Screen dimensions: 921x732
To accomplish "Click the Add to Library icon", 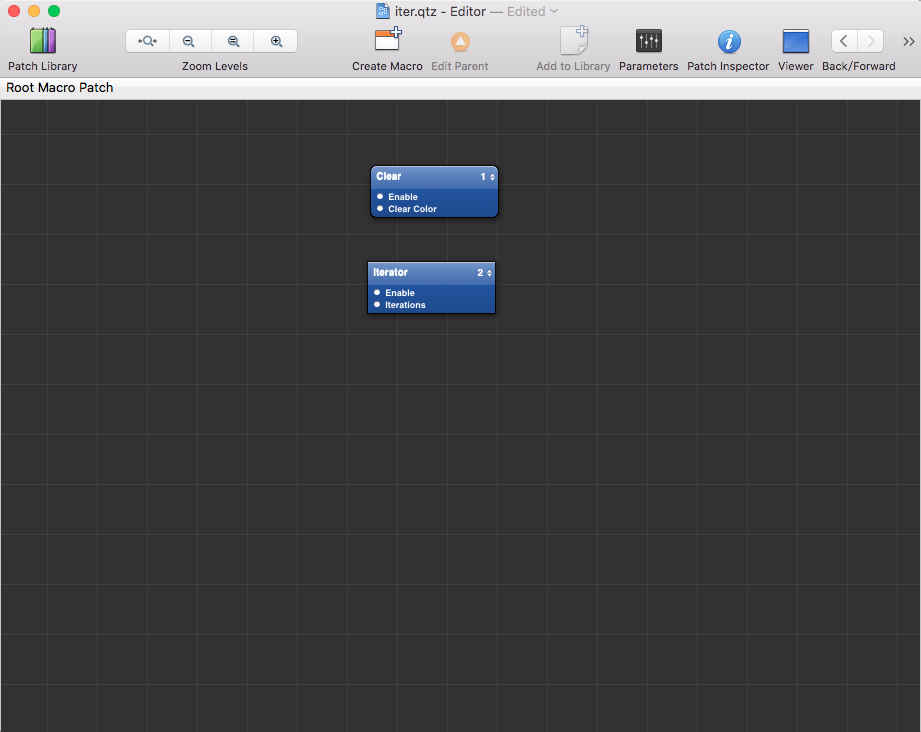I will (573, 41).
